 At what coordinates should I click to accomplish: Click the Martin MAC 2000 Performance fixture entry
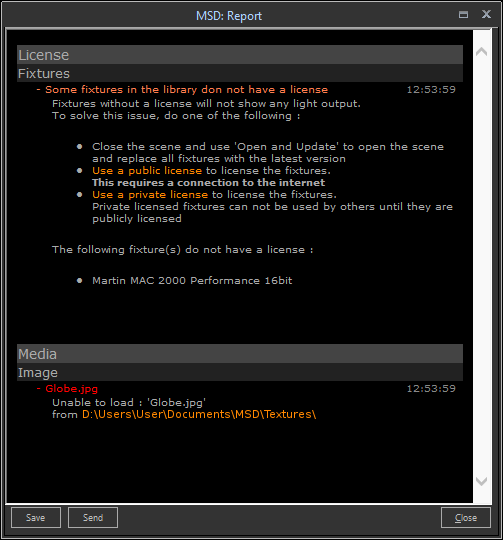pos(192,281)
